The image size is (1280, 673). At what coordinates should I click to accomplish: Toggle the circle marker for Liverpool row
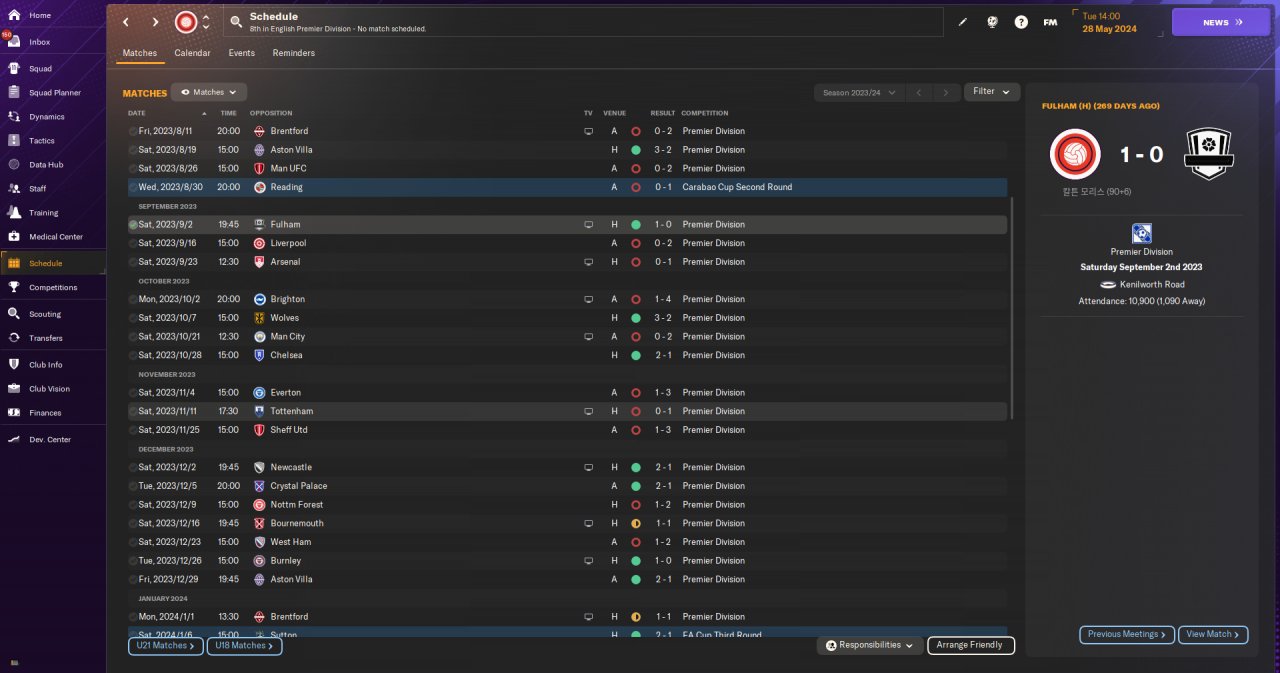tap(133, 243)
